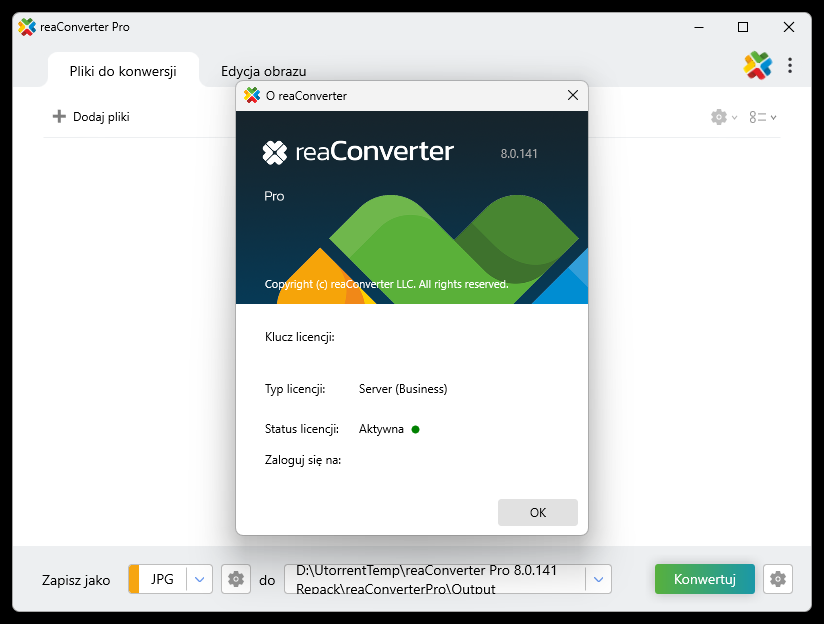824x624 pixels.
Task: Open the Pliki do konwersji tab
Action: [123, 71]
